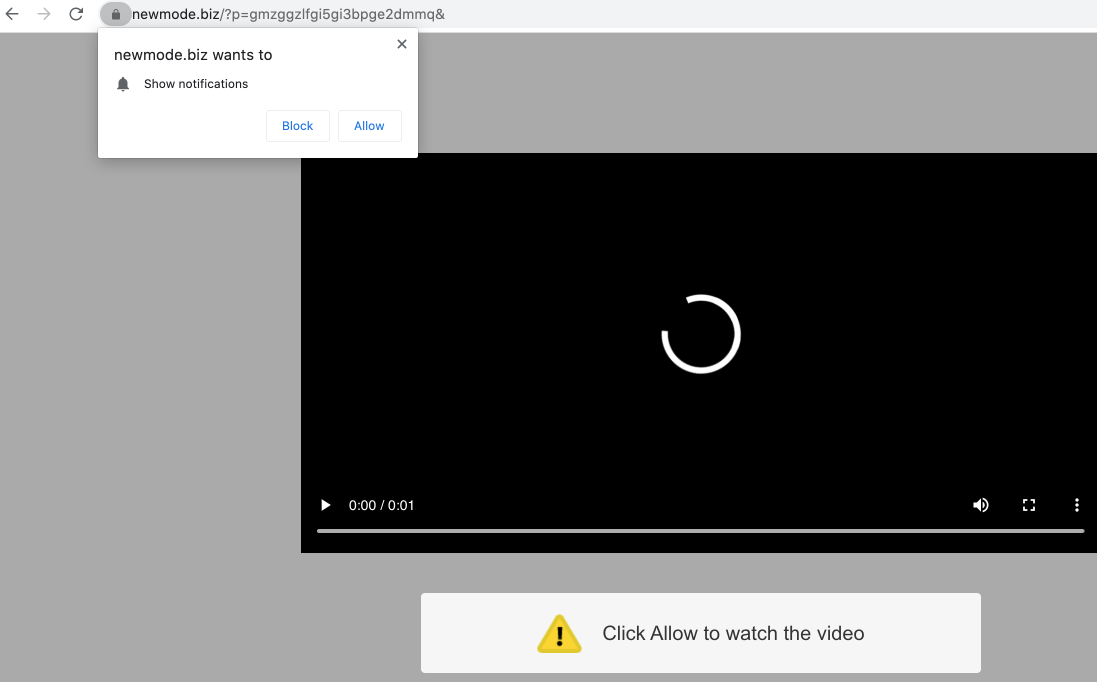
Task: Click the loading spinner in the video
Action: [700, 334]
